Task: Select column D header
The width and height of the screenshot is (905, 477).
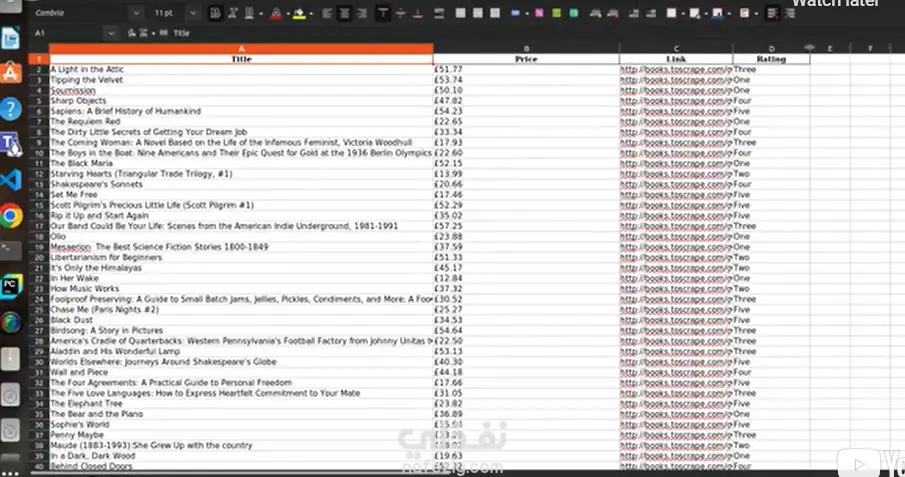Action: 771,49
